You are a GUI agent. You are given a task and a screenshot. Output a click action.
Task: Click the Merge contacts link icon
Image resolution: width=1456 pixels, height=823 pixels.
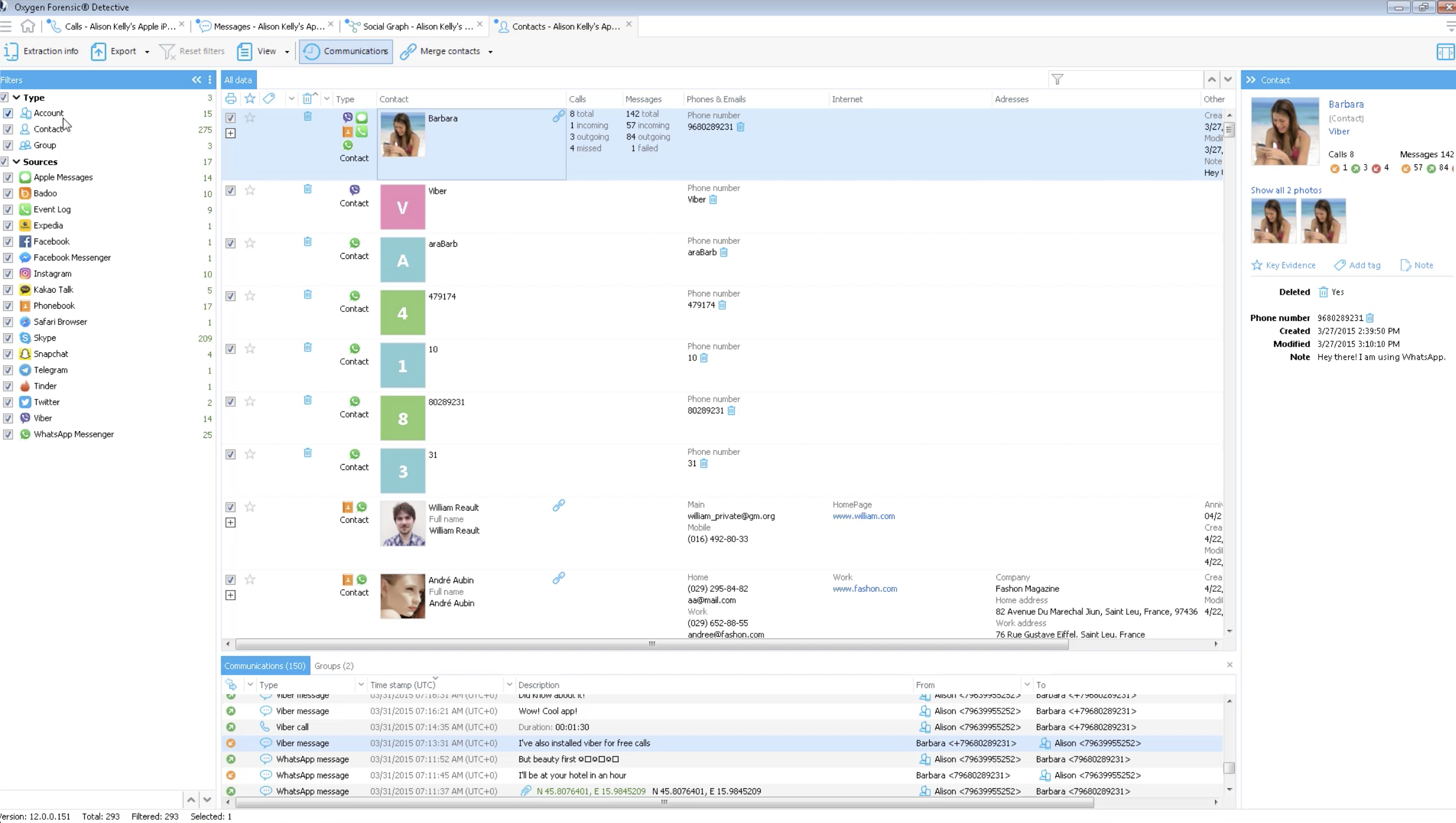click(407, 52)
